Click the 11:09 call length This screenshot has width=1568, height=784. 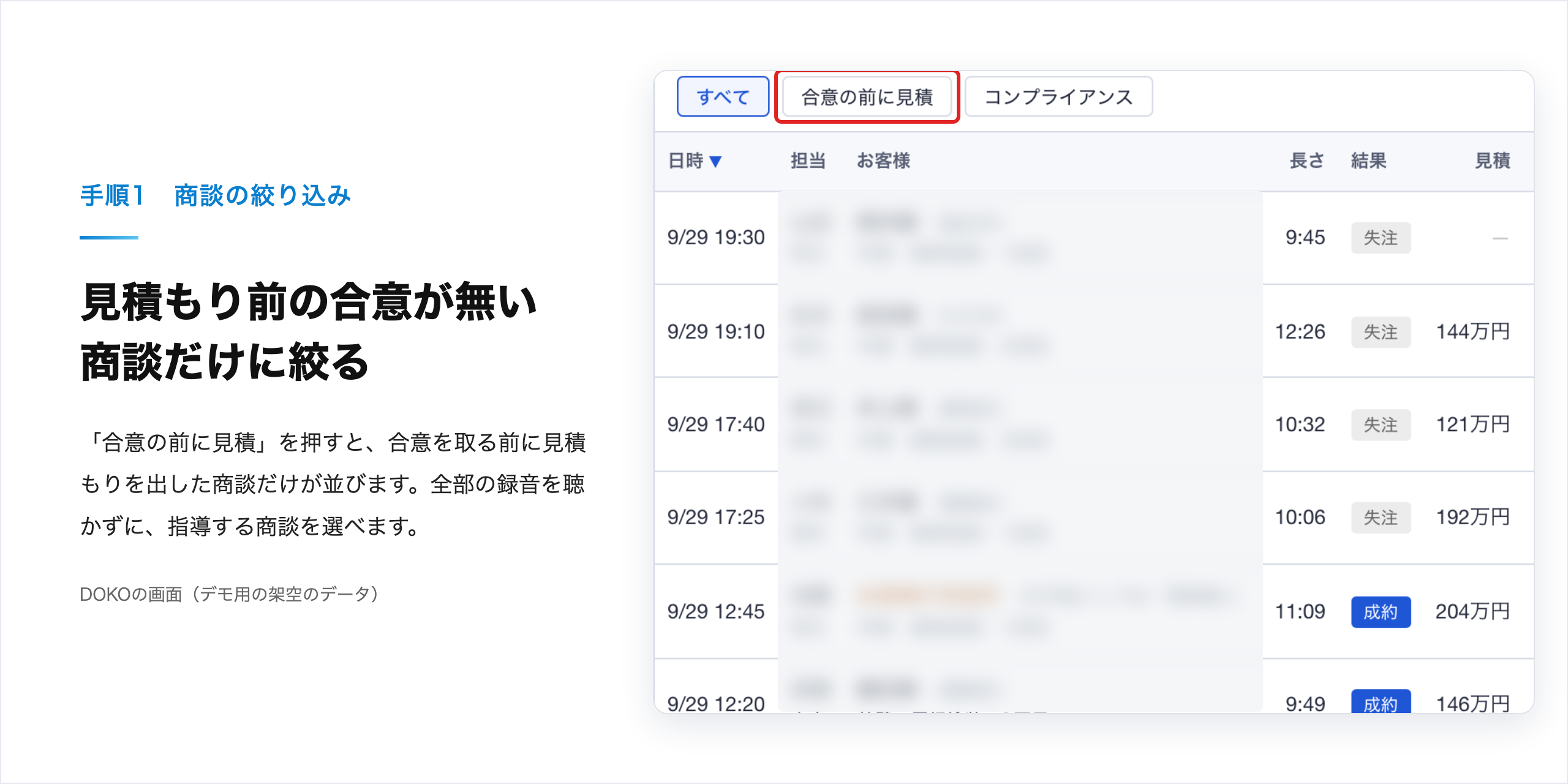point(1300,612)
